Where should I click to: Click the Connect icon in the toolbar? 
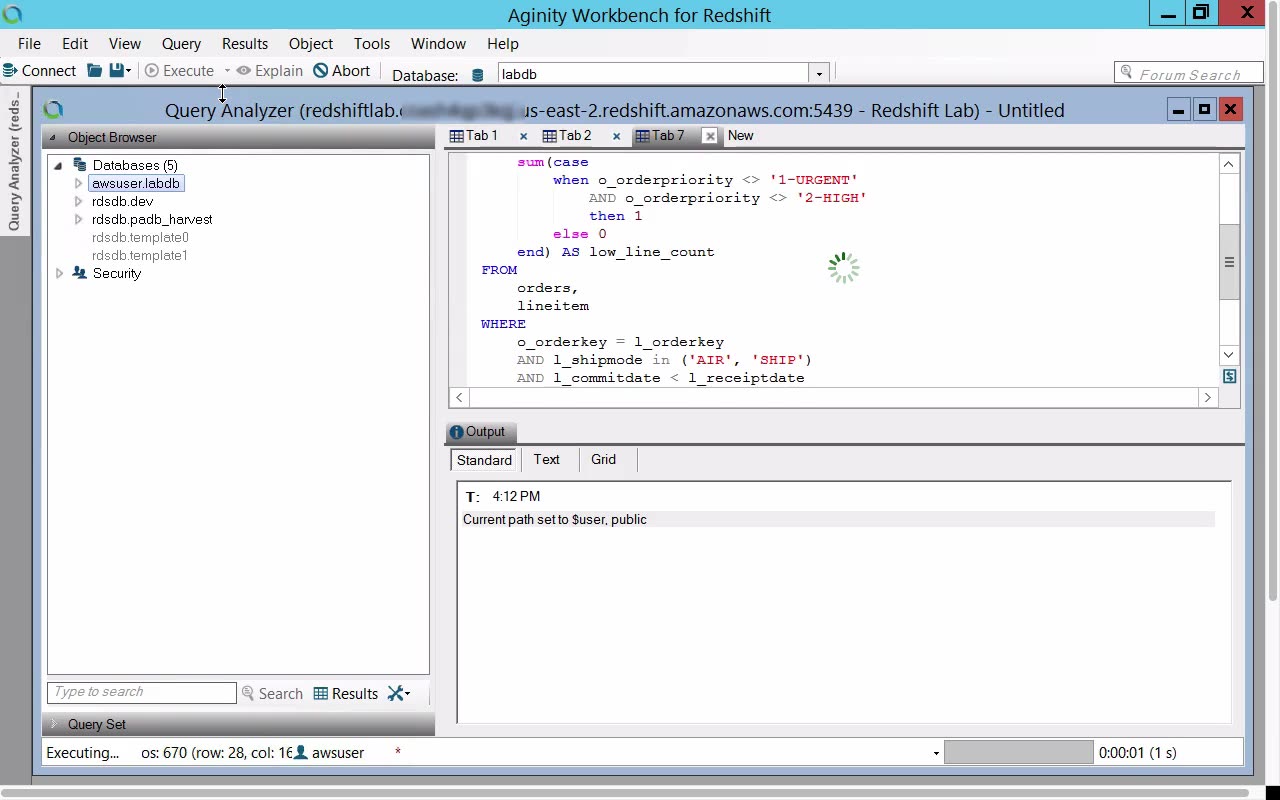10,71
